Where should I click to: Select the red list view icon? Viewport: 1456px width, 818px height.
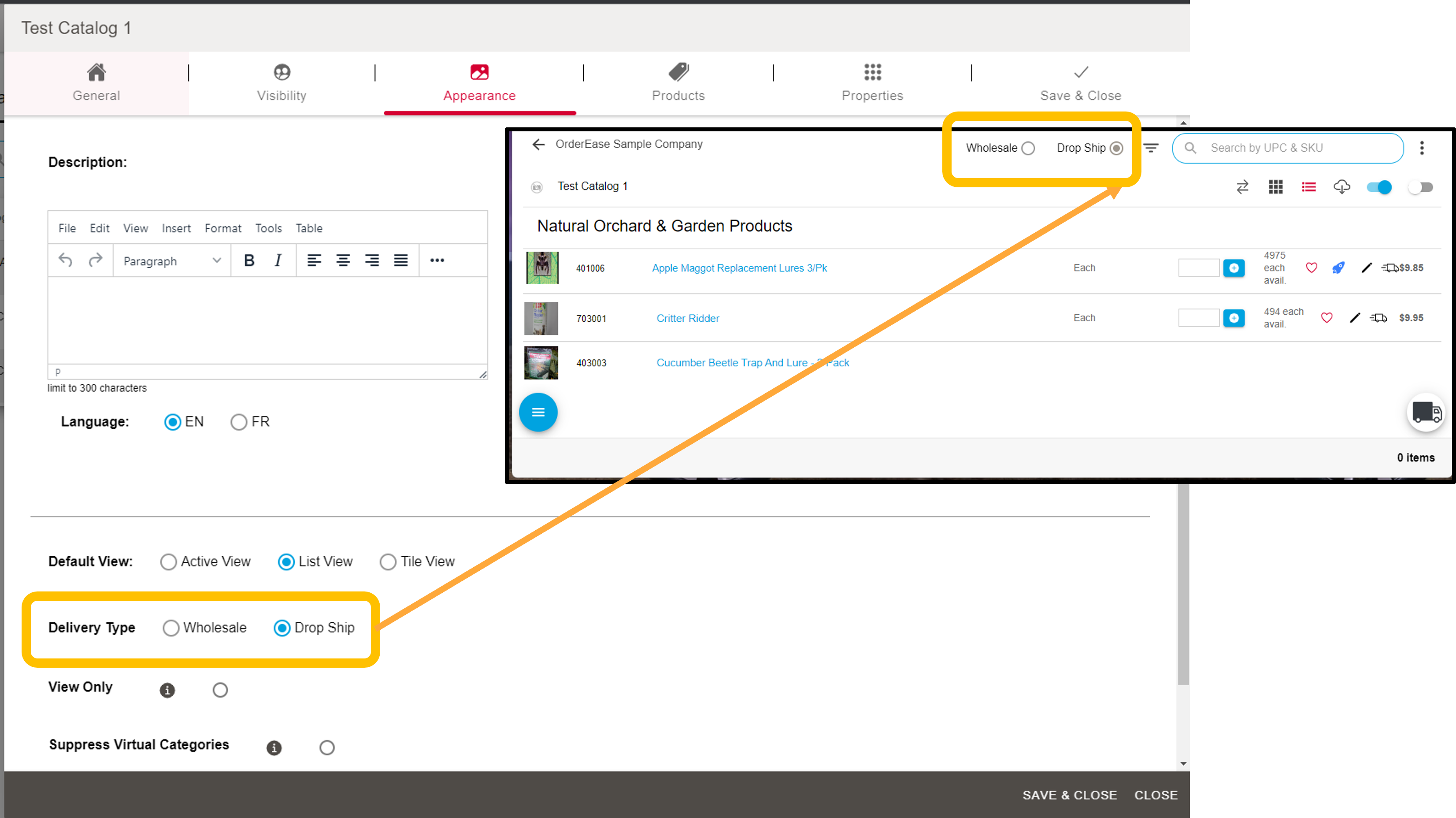click(x=1308, y=187)
